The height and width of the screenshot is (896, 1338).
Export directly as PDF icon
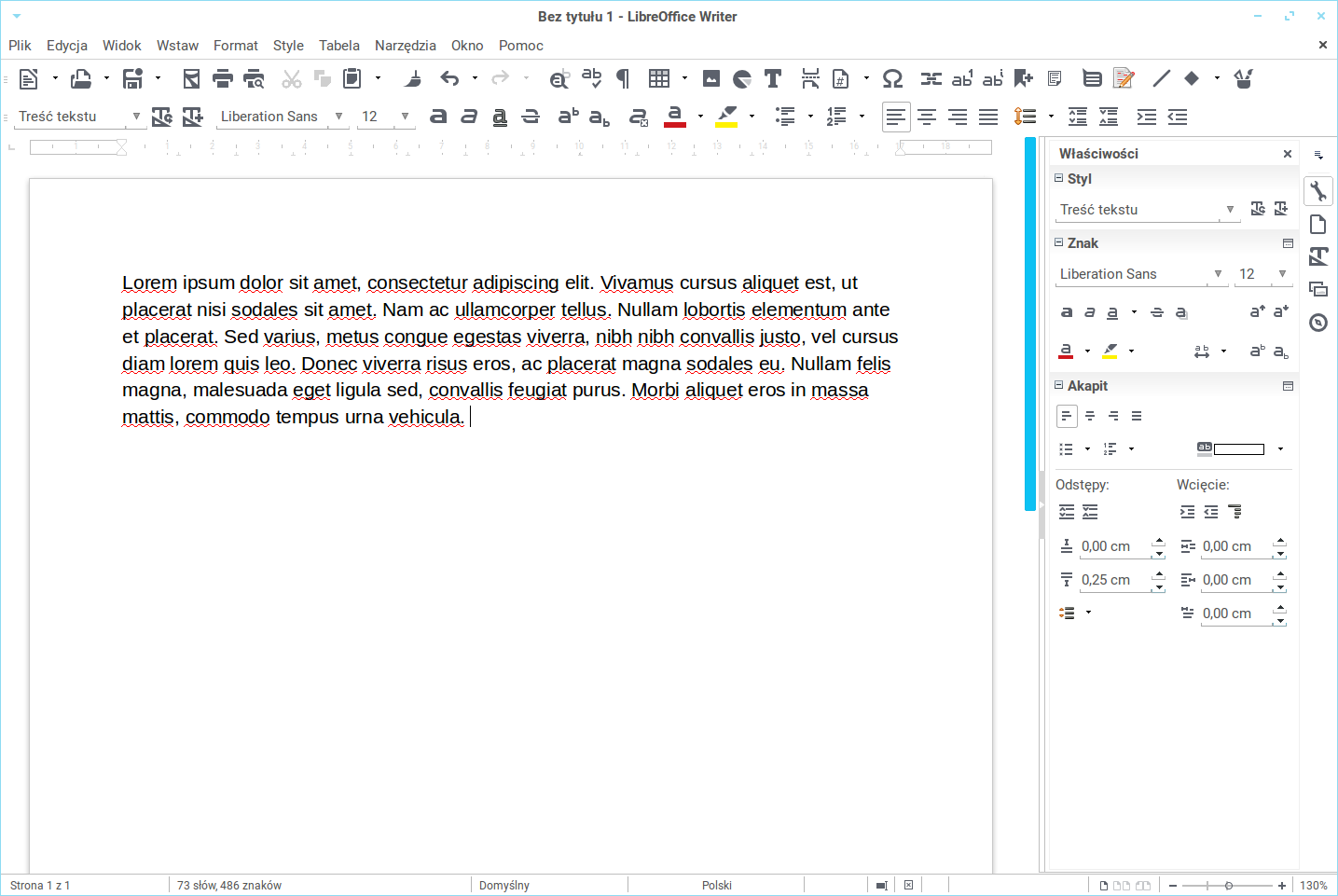[x=191, y=78]
